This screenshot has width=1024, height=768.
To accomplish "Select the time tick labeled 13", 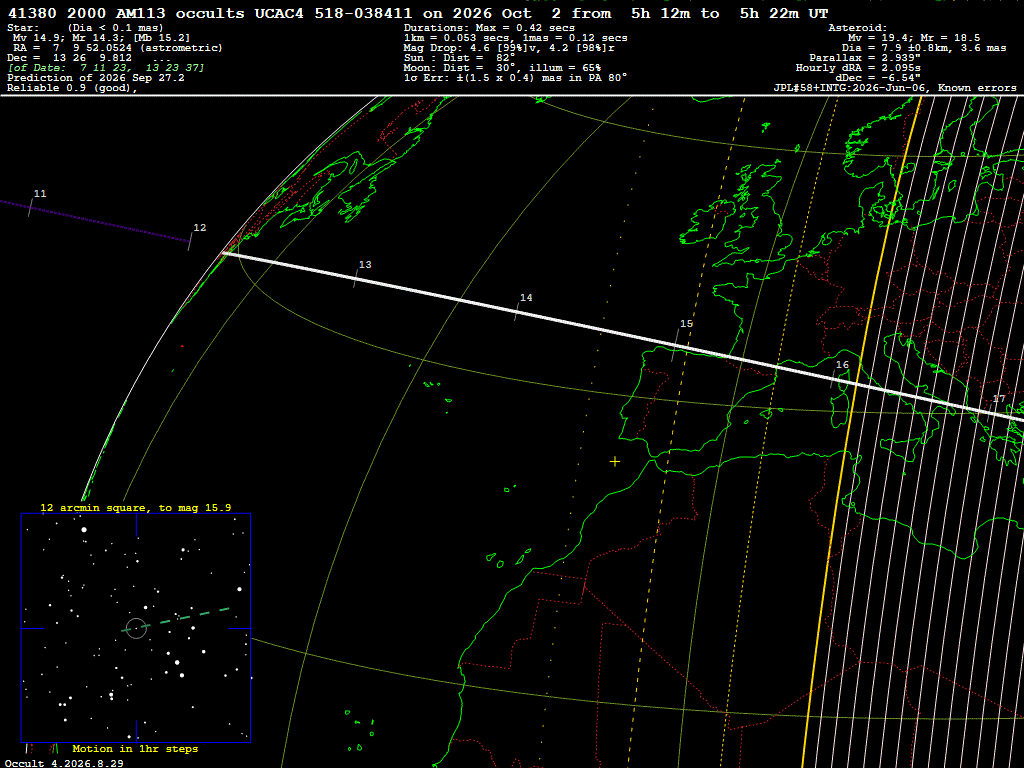I will point(365,264).
